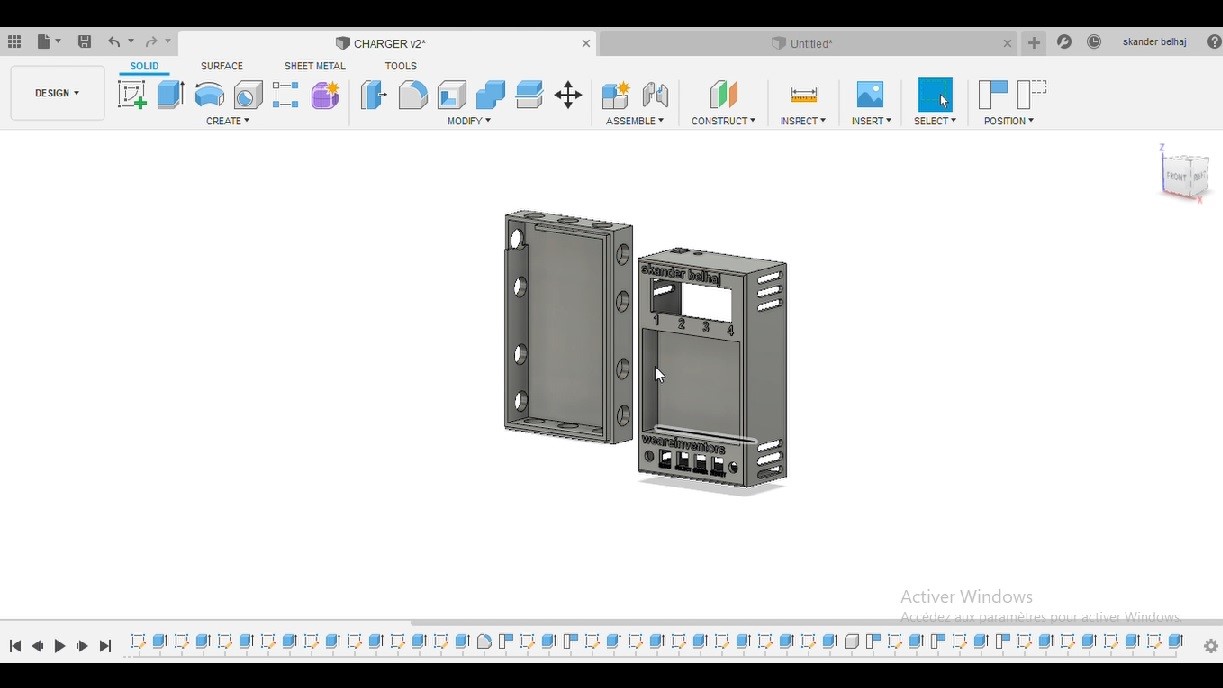Click the Save icon
Viewport: 1223px width, 688px height.
[x=85, y=42]
